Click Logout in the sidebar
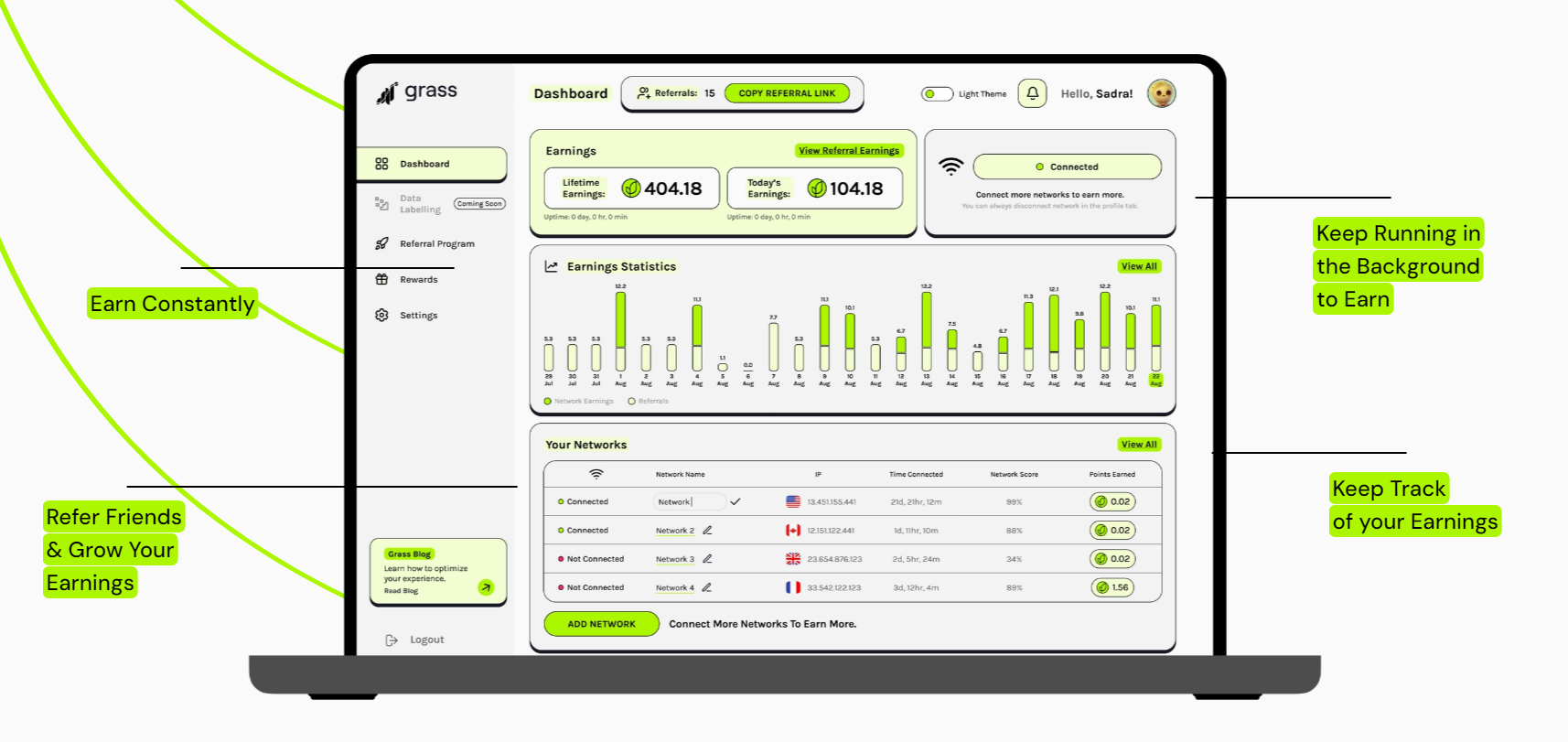 click(x=426, y=640)
